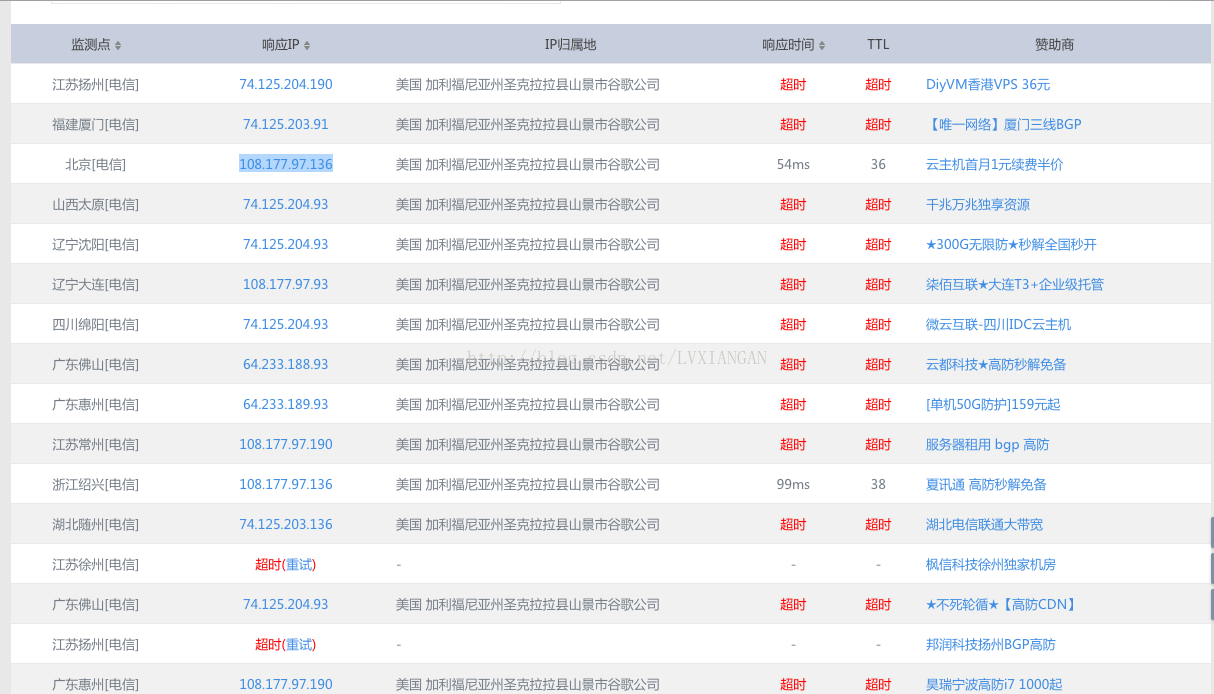1214x694 pixels.
Task: Open sponsor 【唯一网络】厦门三线BGP
Action: click(x=1003, y=124)
